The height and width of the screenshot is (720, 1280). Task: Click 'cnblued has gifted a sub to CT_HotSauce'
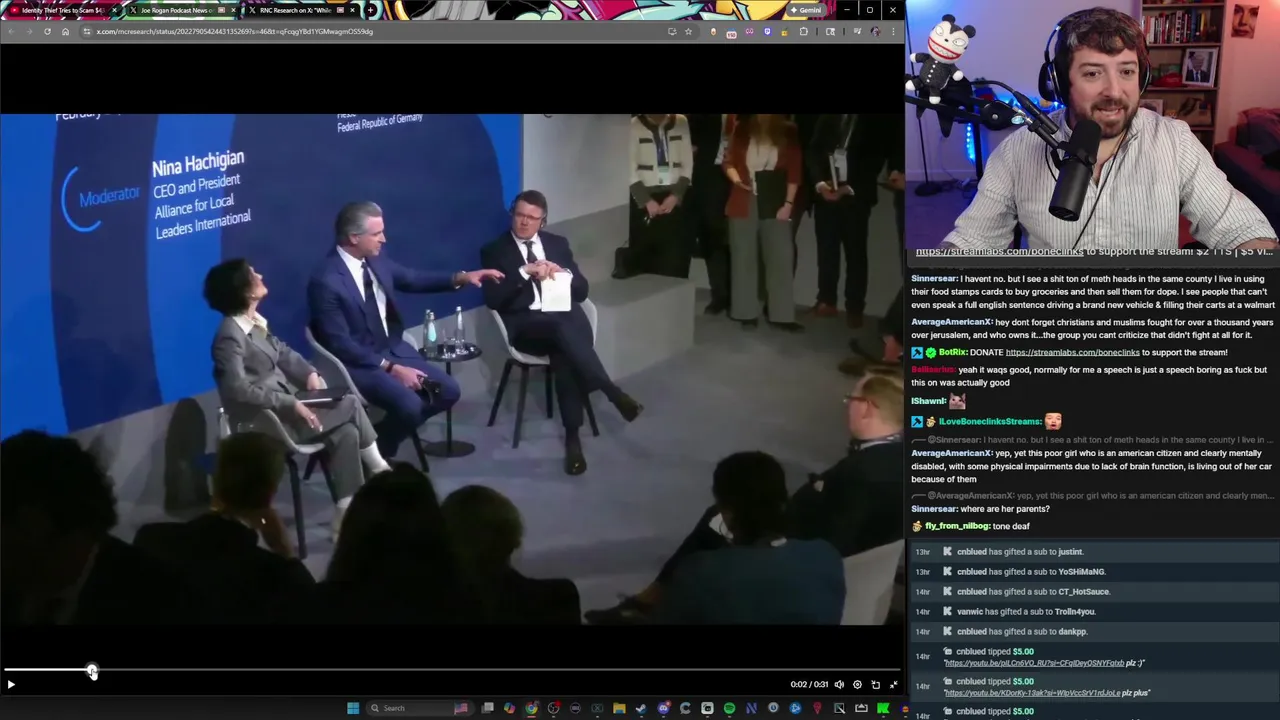pyautogui.click(x=1034, y=592)
